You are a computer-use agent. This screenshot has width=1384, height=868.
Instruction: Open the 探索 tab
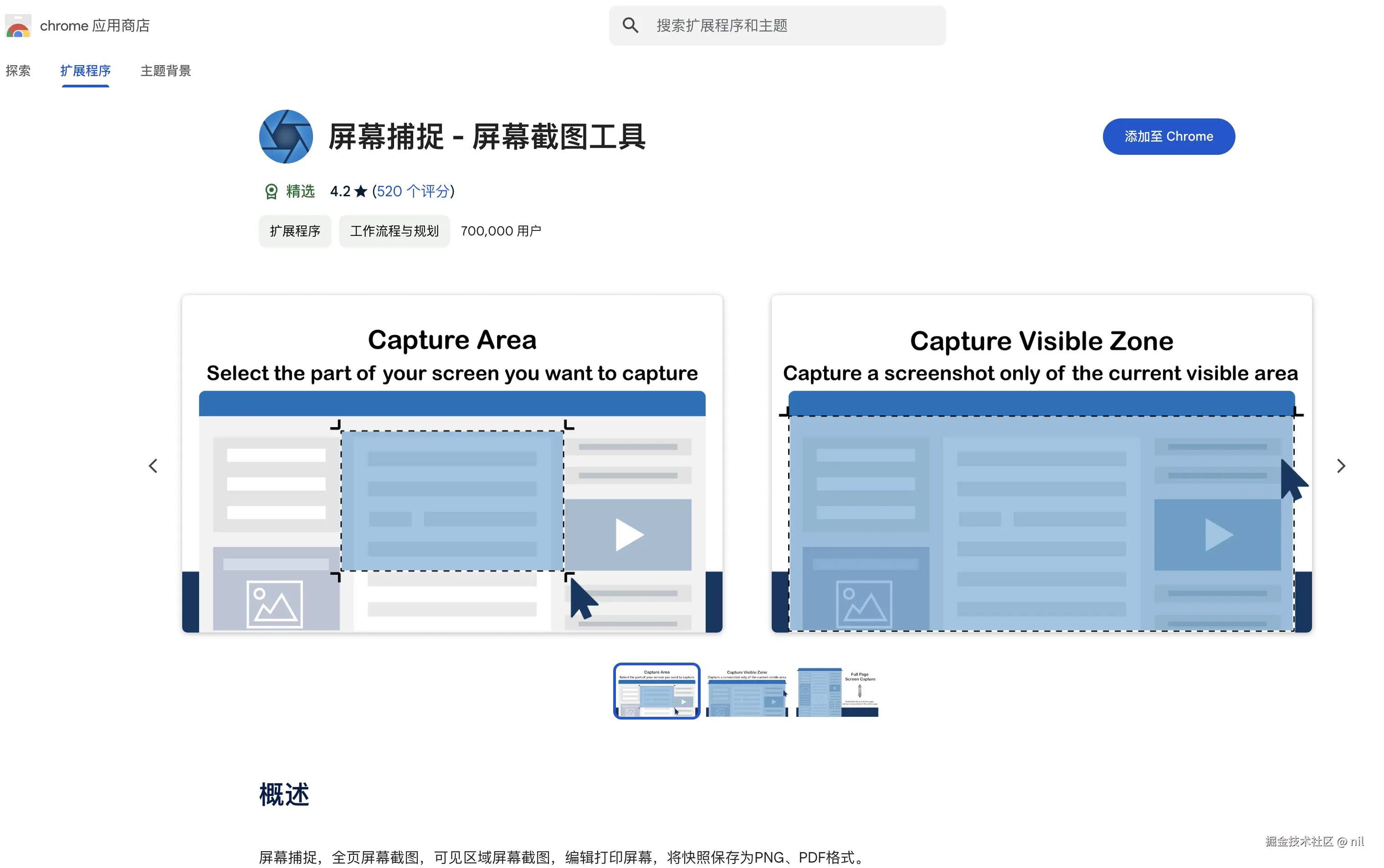(x=18, y=71)
